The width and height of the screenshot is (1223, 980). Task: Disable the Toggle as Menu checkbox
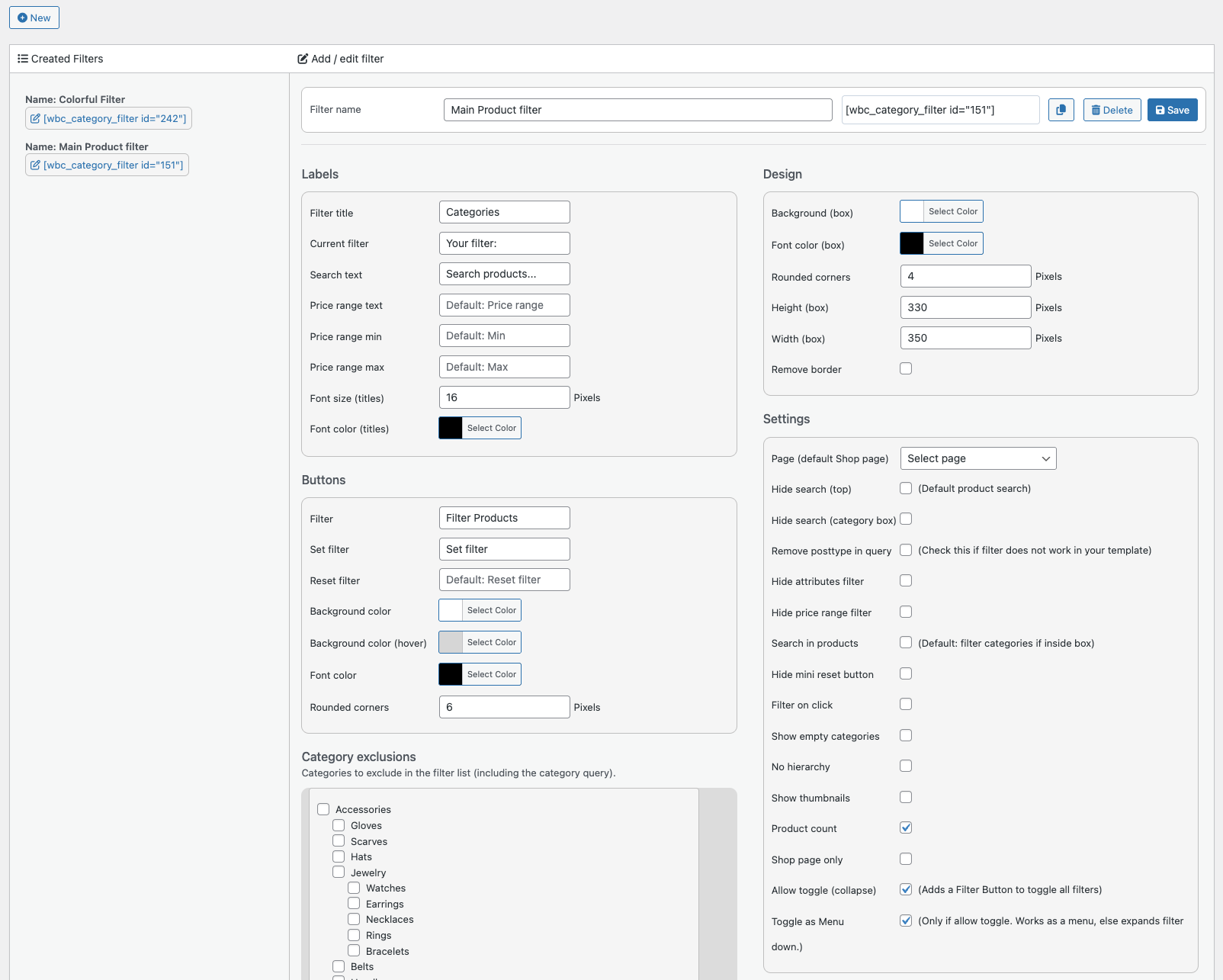pos(906,921)
